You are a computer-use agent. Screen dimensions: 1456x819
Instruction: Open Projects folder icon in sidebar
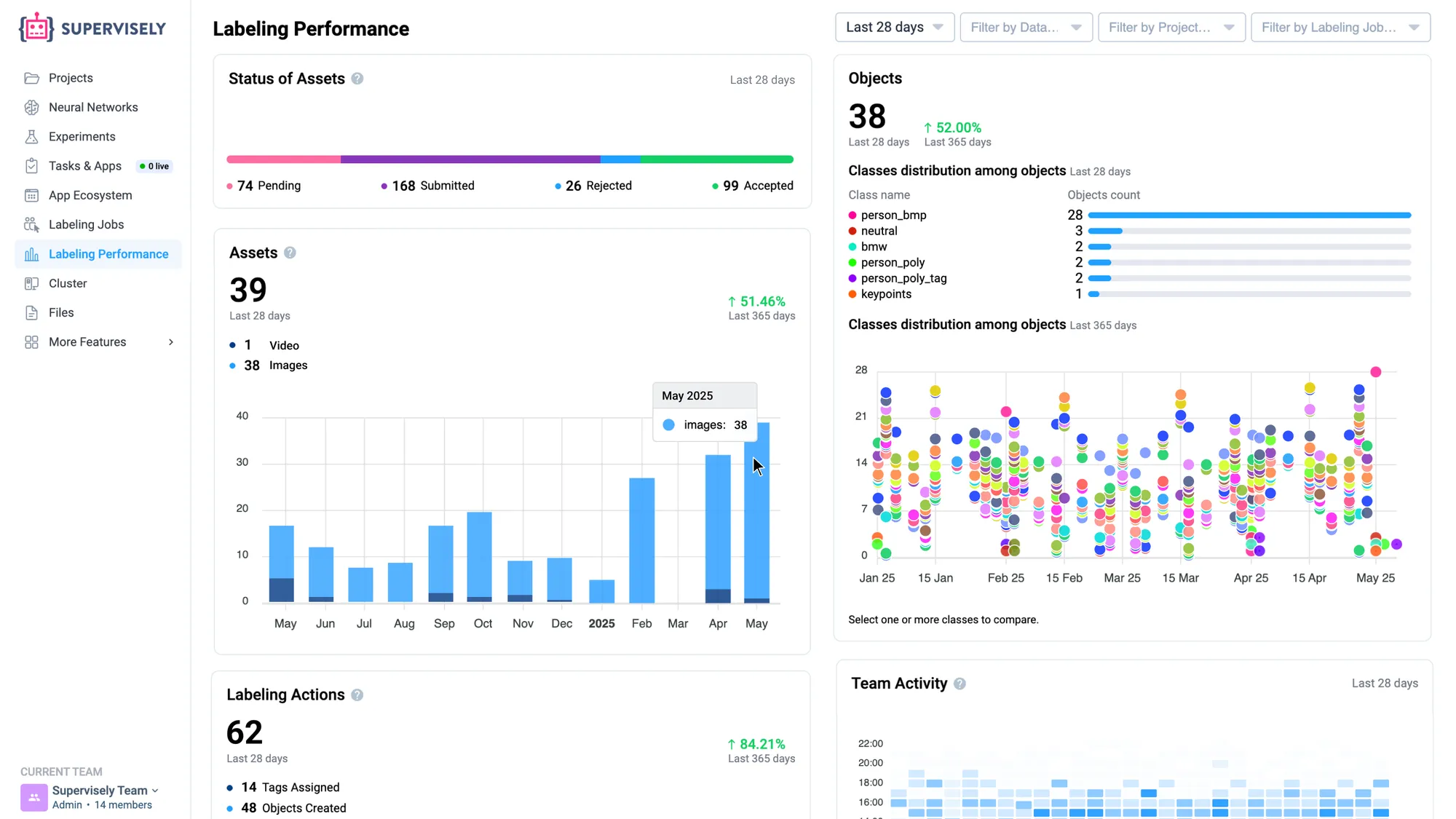(x=31, y=78)
